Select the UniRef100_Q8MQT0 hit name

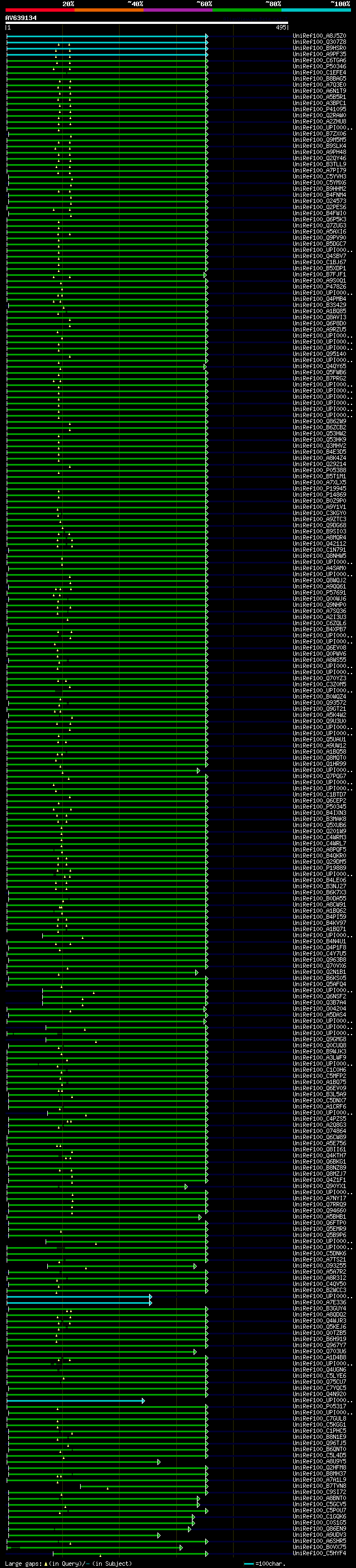319,758
